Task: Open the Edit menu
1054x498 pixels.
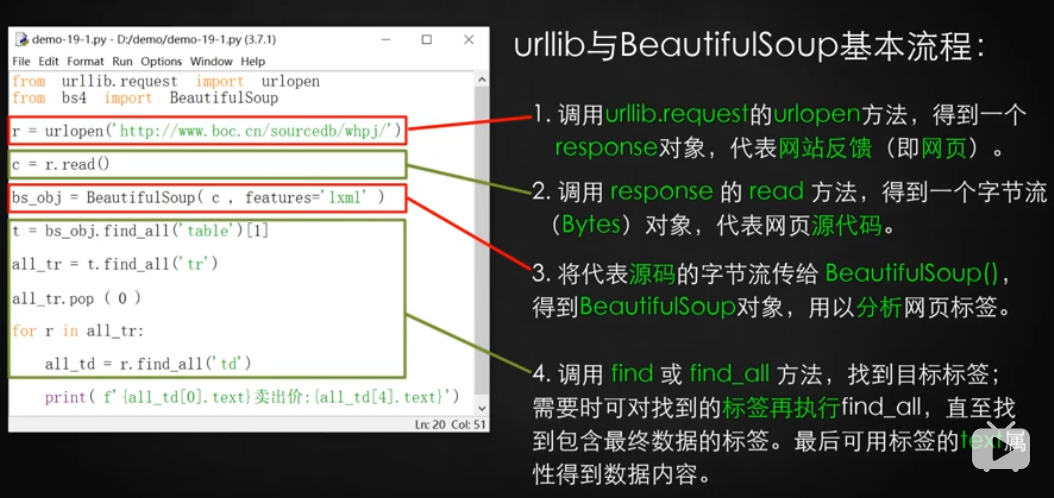Action: click(48, 61)
